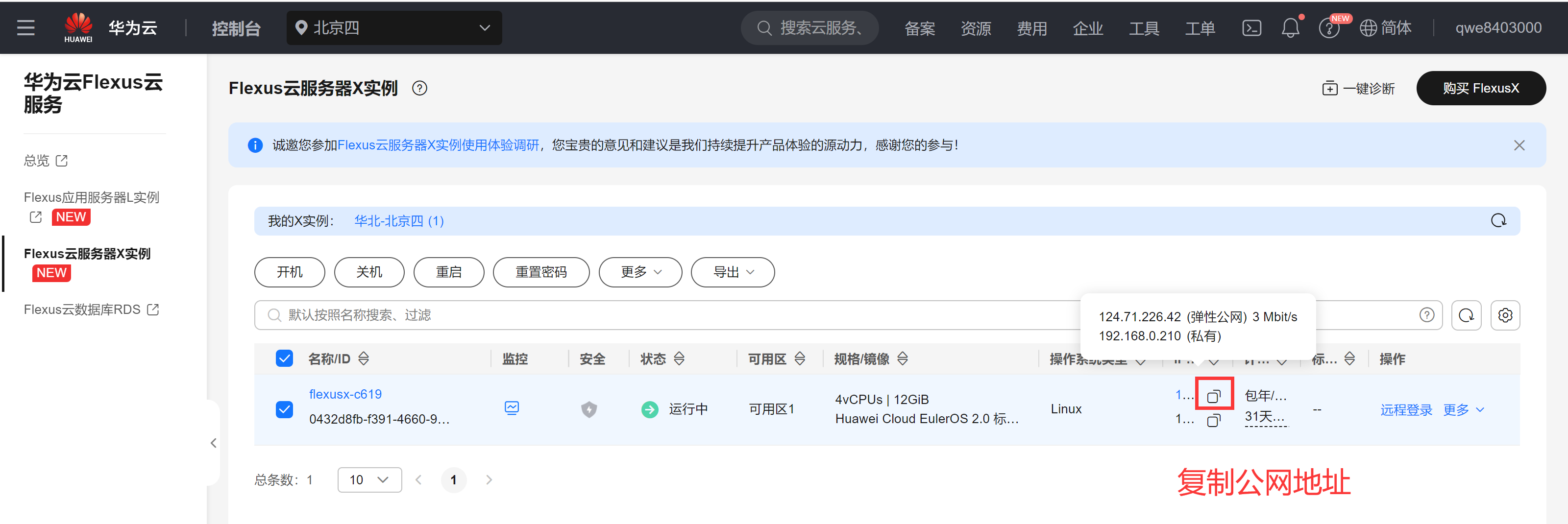Open Flexus云数据库RDS in sidebar

91,310
